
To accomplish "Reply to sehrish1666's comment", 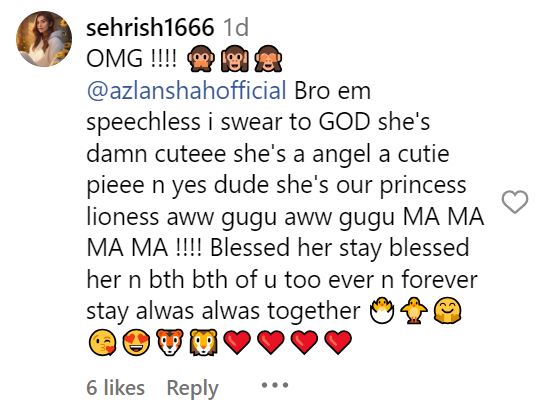I will [192, 389].
